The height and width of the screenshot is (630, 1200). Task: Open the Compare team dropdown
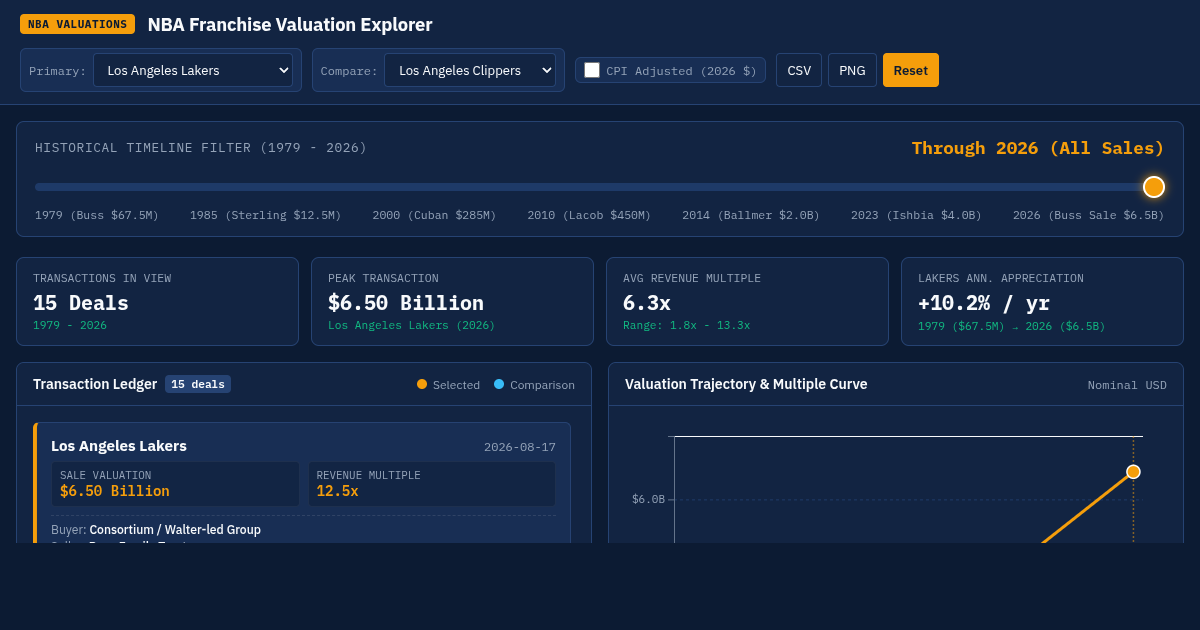click(470, 70)
